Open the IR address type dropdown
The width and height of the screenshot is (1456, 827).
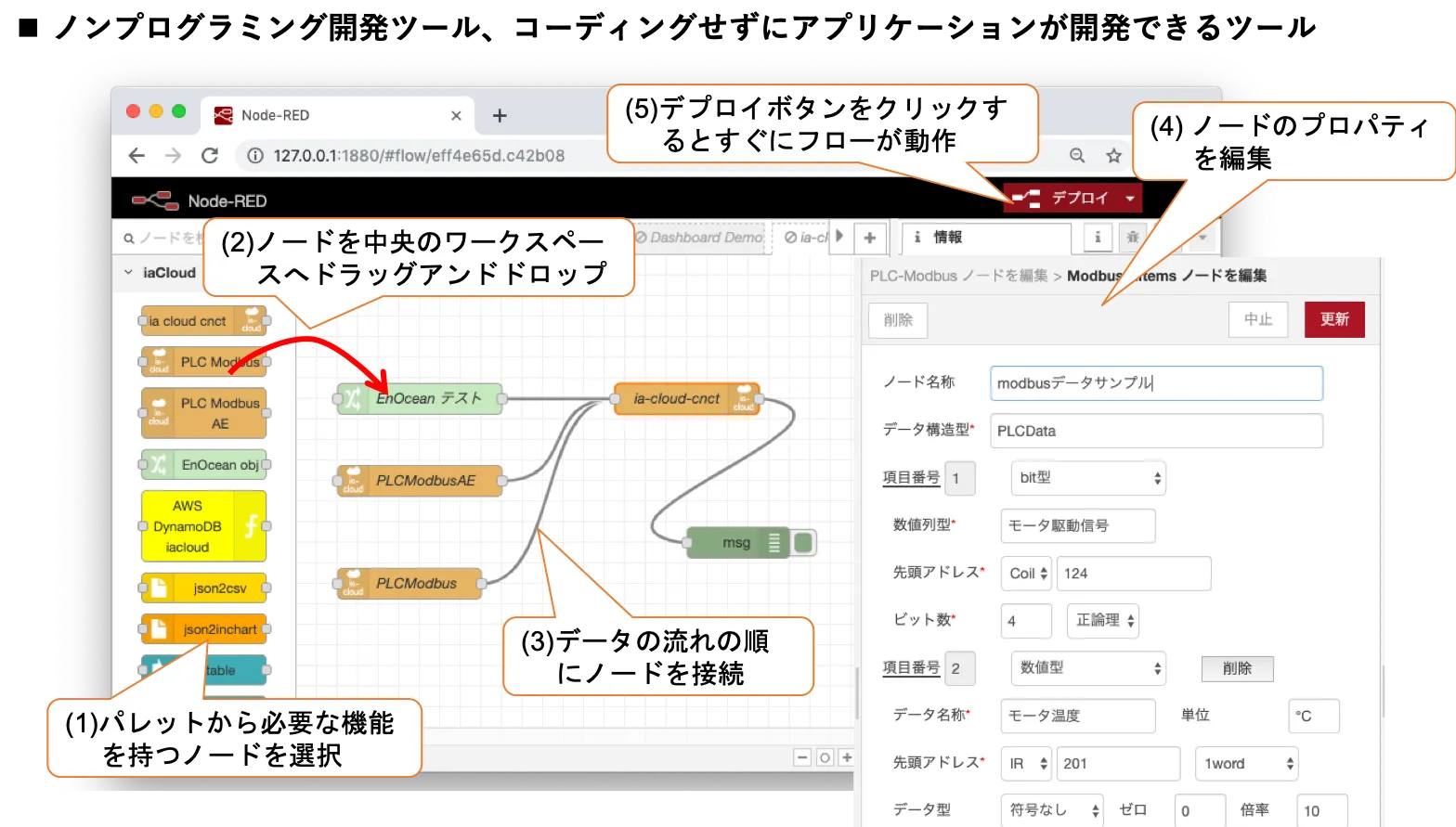click(1026, 764)
